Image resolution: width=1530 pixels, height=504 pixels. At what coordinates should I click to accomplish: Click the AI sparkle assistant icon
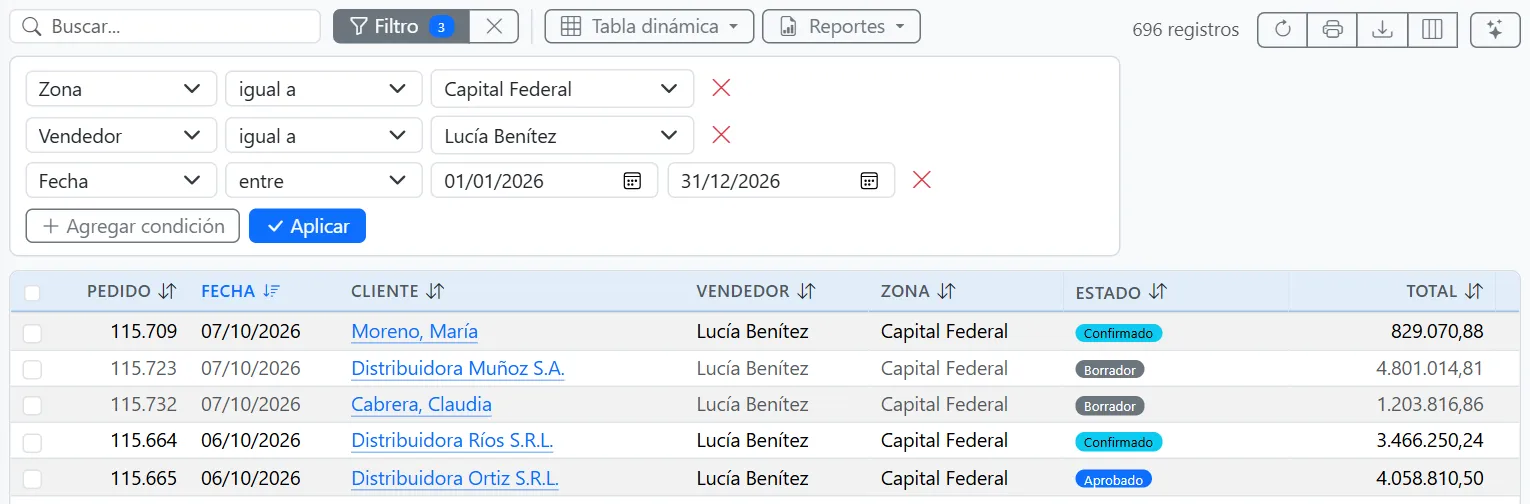point(1495,30)
